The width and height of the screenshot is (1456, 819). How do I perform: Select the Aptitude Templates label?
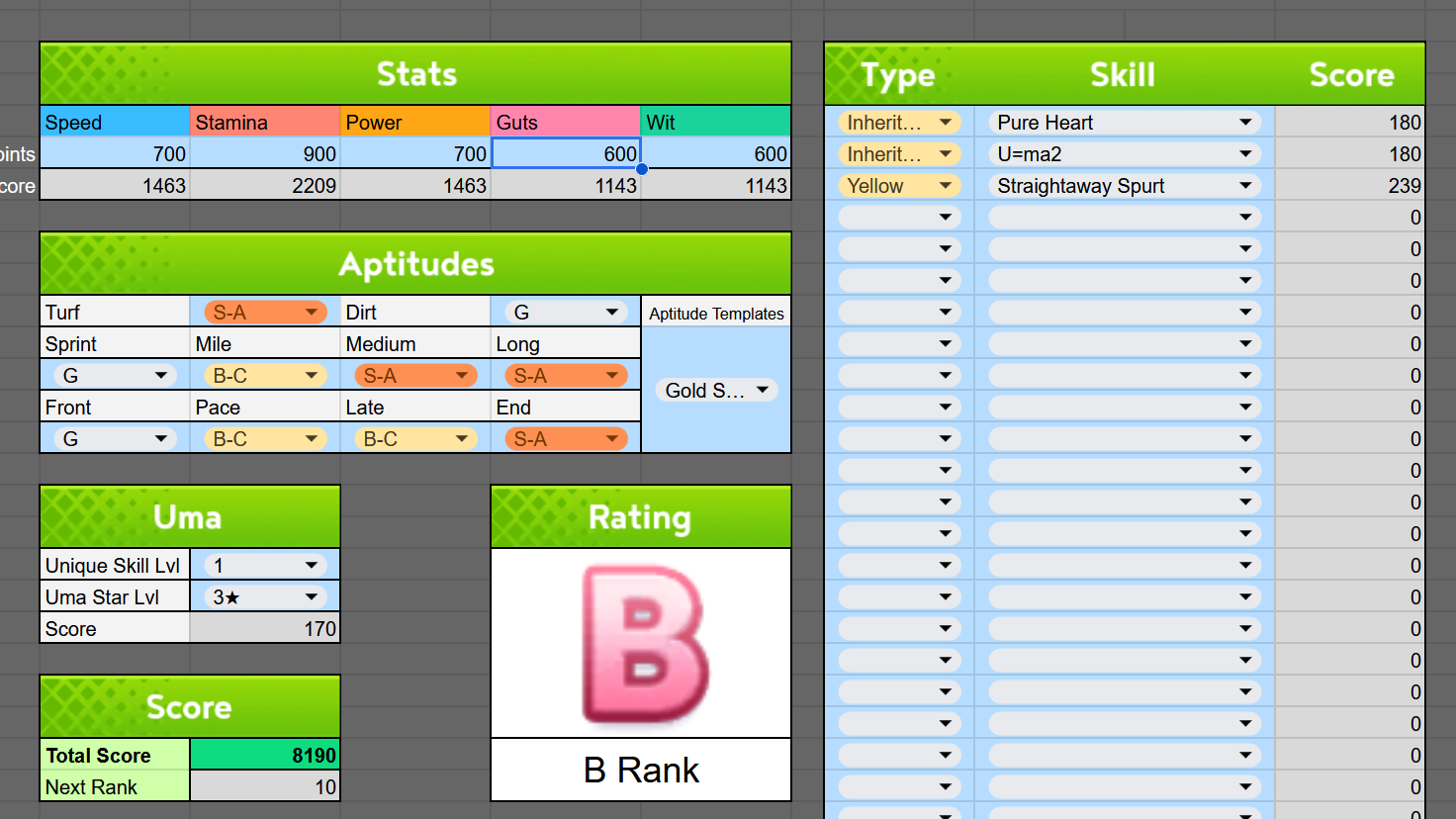[x=716, y=313]
